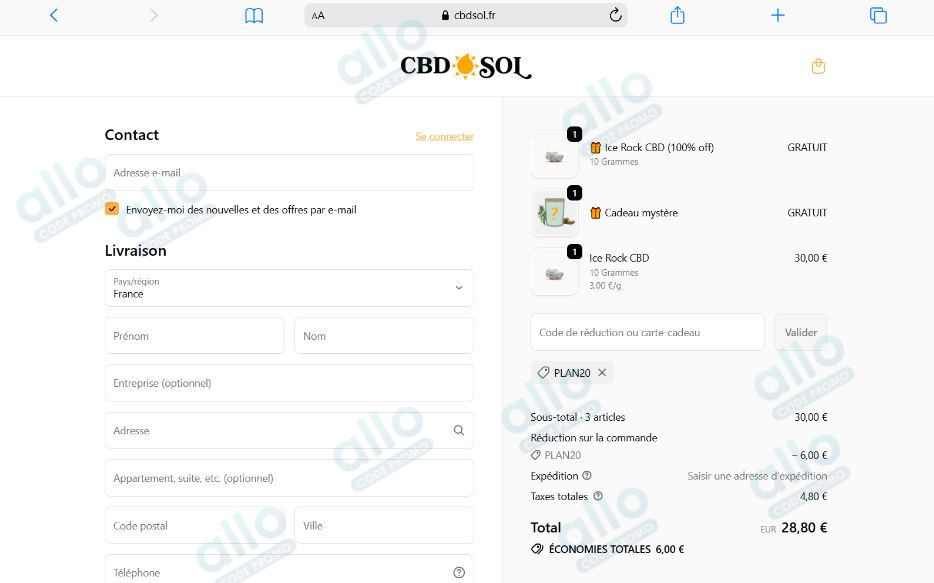Click the address field search magnifier
The width and height of the screenshot is (934, 583).
tap(459, 430)
